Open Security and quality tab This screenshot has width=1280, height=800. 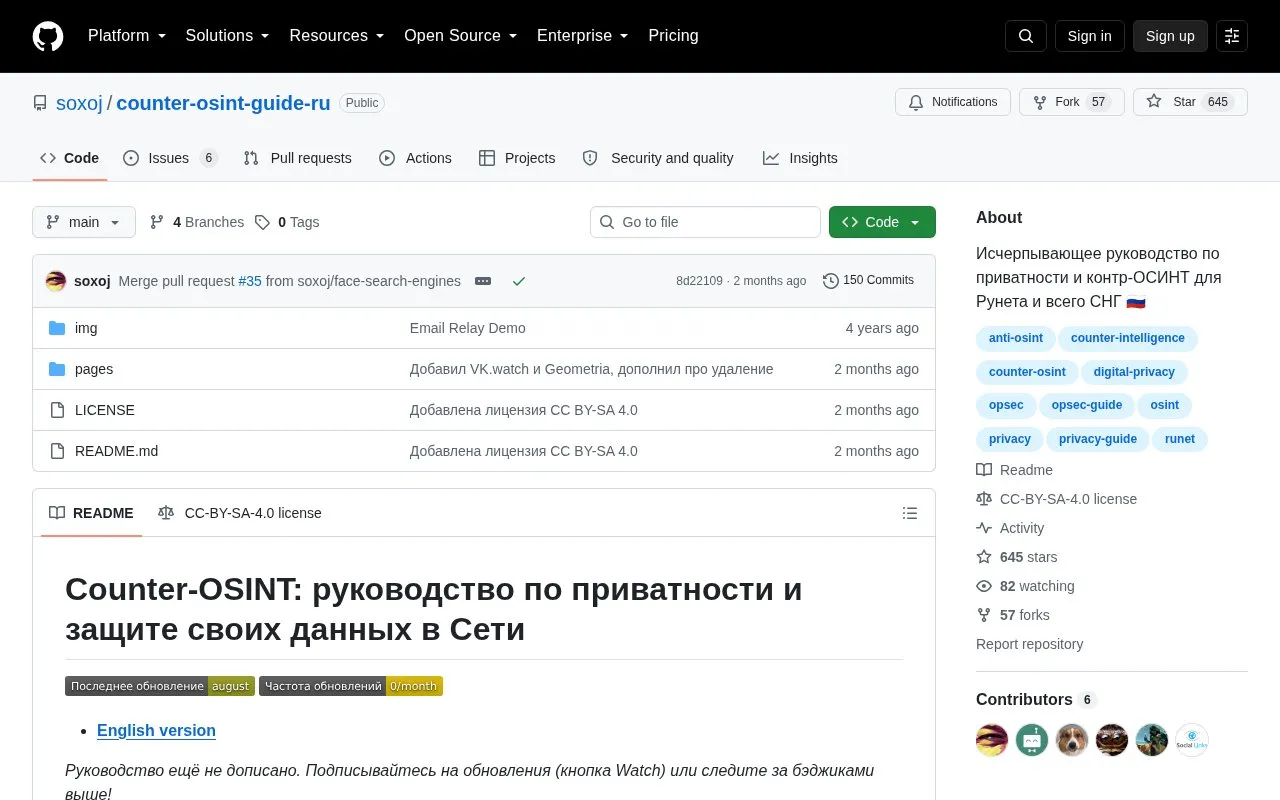click(658, 158)
